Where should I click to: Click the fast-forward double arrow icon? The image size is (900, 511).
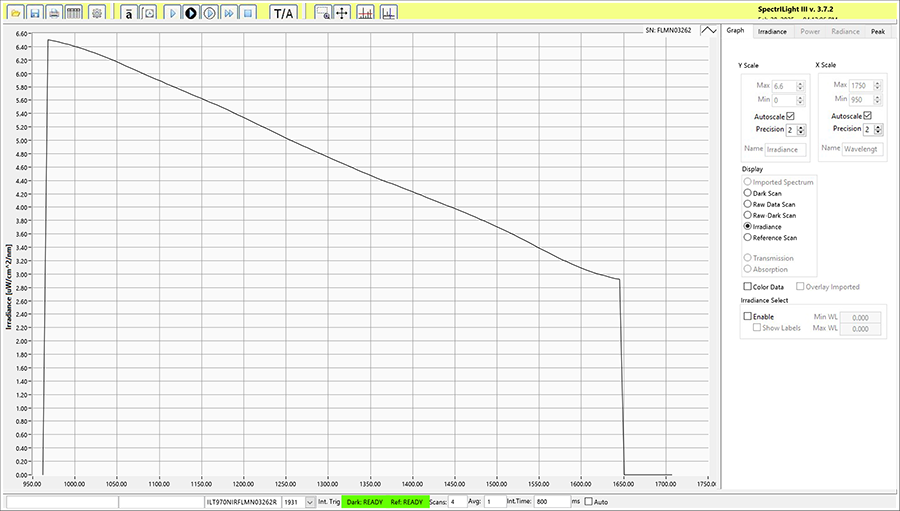(x=229, y=14)
